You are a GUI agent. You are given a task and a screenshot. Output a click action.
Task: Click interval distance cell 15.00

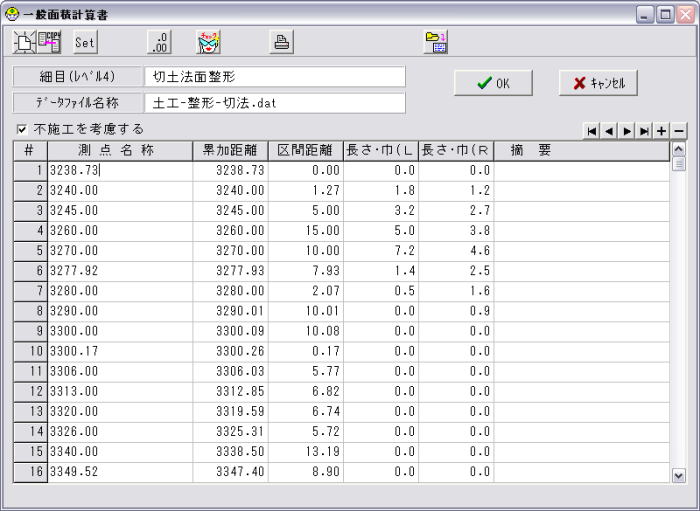(306, 231)
